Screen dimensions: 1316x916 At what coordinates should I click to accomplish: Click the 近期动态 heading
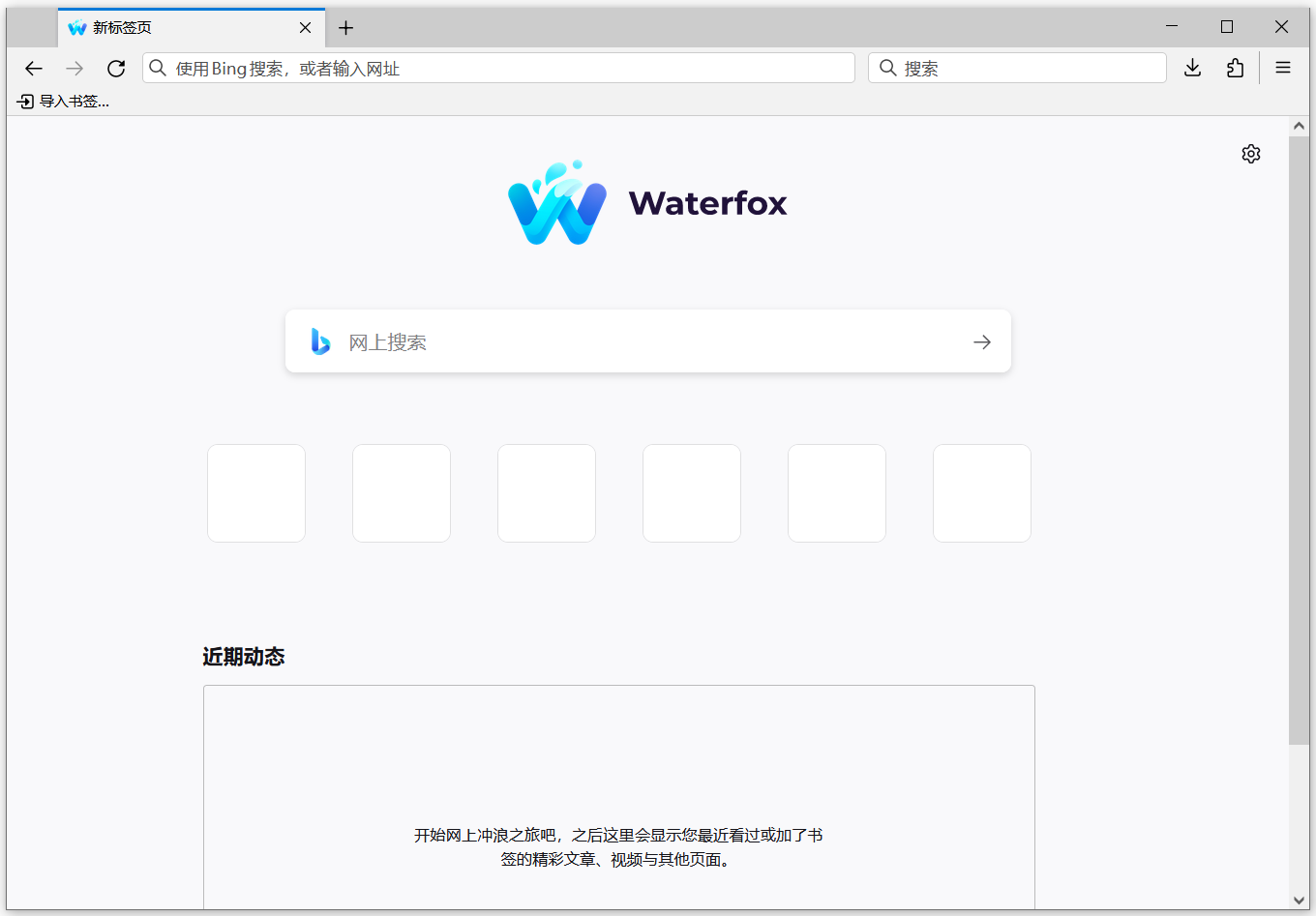point(244,657)
